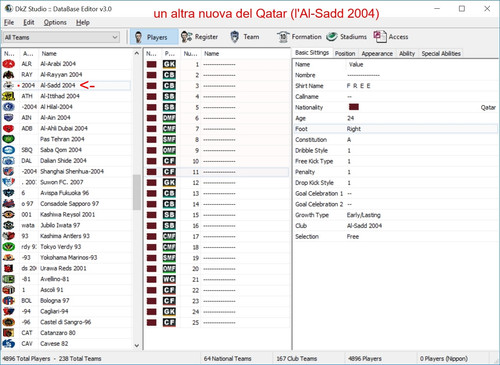Image resolution: width=500 pixels, height=365 pixels.
Task: Open the Players section icon
Action: point(139,37)
